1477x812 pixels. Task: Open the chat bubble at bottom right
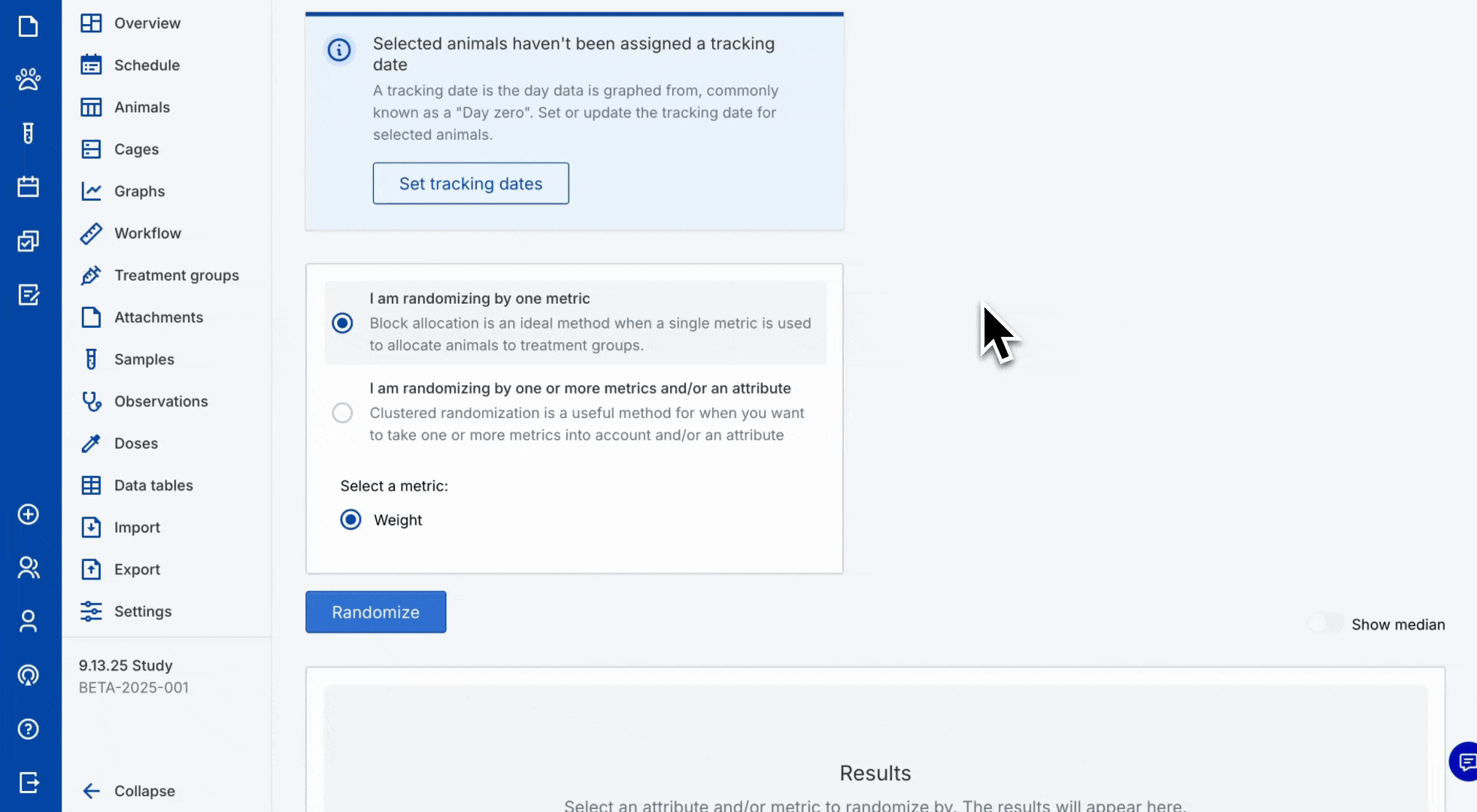point(1465,762)
